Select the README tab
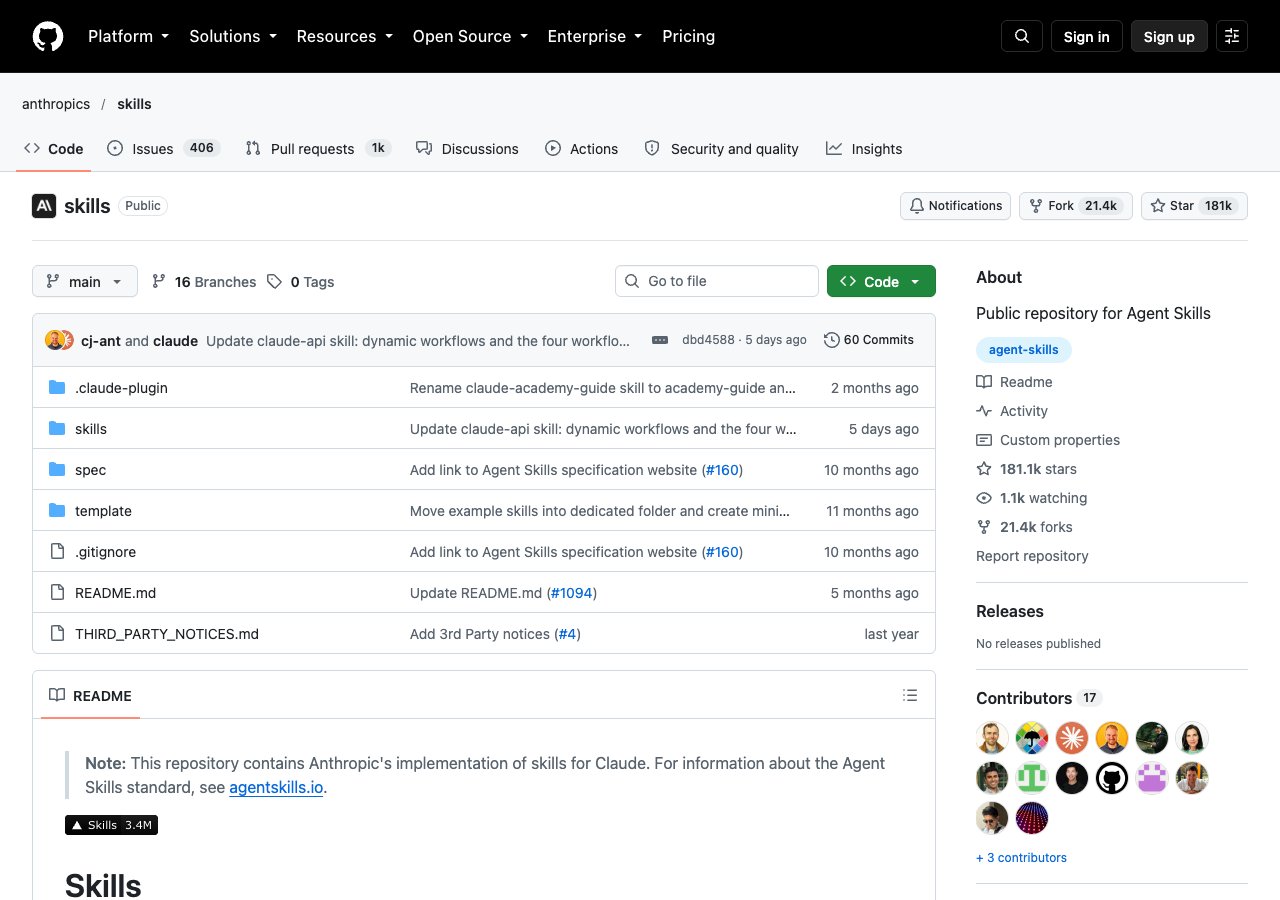This screenshot has height=900, width=1280. coord(90,696)
